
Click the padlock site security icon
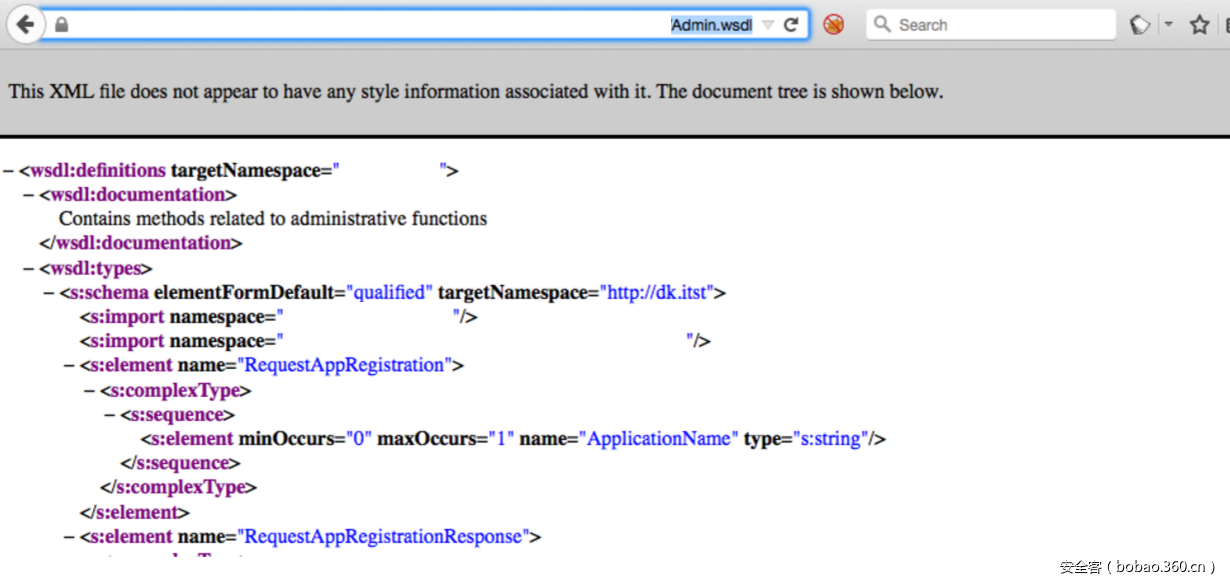[x=61, y=25]
